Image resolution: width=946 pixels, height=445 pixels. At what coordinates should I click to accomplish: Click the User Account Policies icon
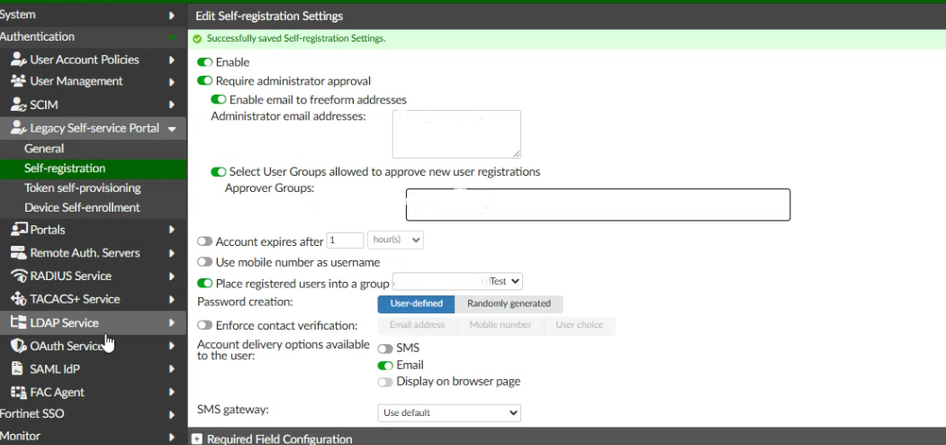pyautogui.click(x=18, y=60)
